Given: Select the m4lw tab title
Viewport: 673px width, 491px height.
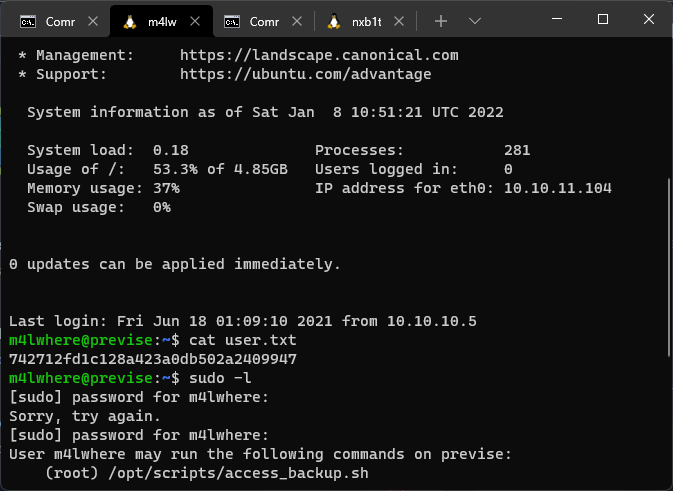Looking at the screenshot, I should pos(163,20).
